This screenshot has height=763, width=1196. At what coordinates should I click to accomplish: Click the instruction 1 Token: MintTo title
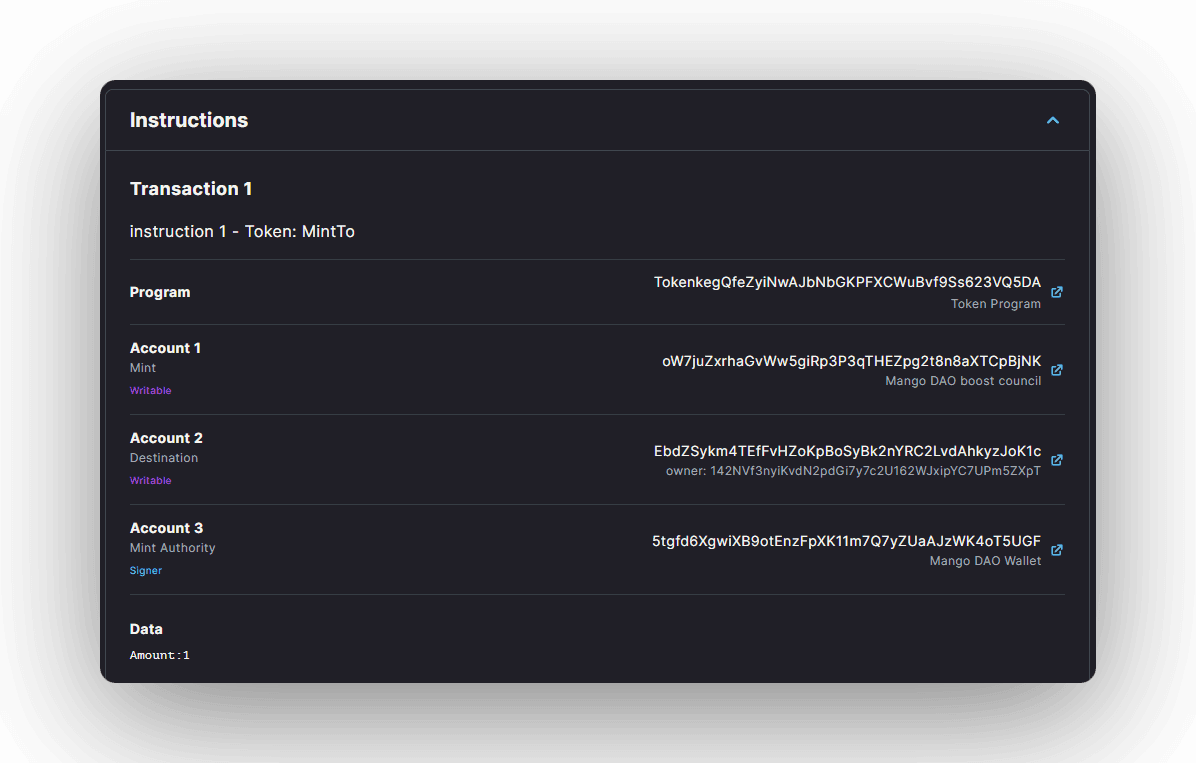(x=242, y=232)
